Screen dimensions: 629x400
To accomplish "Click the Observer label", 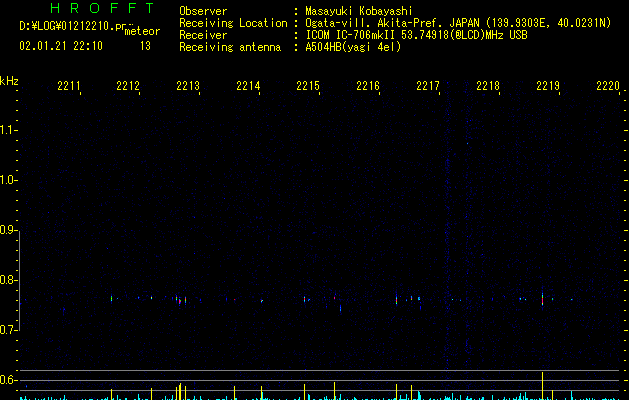I will point(203,11).
